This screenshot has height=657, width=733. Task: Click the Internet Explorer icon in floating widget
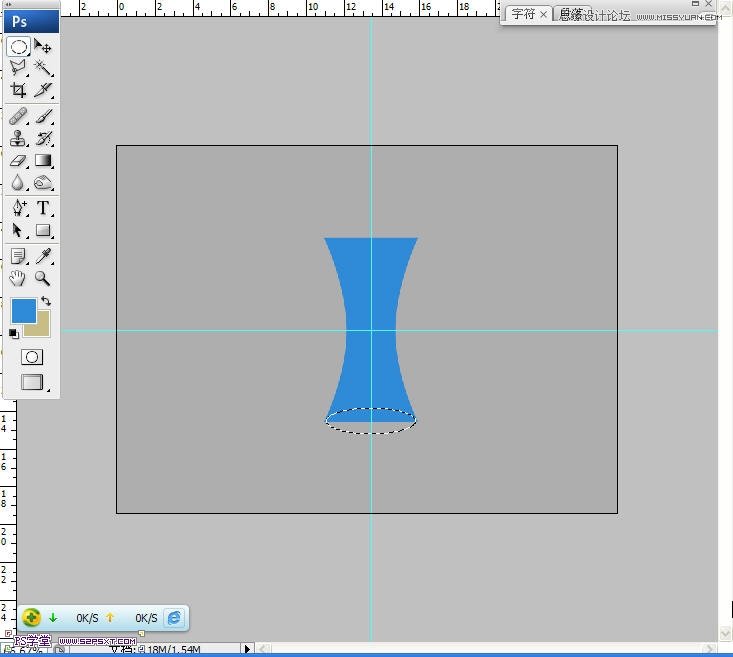(174, 618)
